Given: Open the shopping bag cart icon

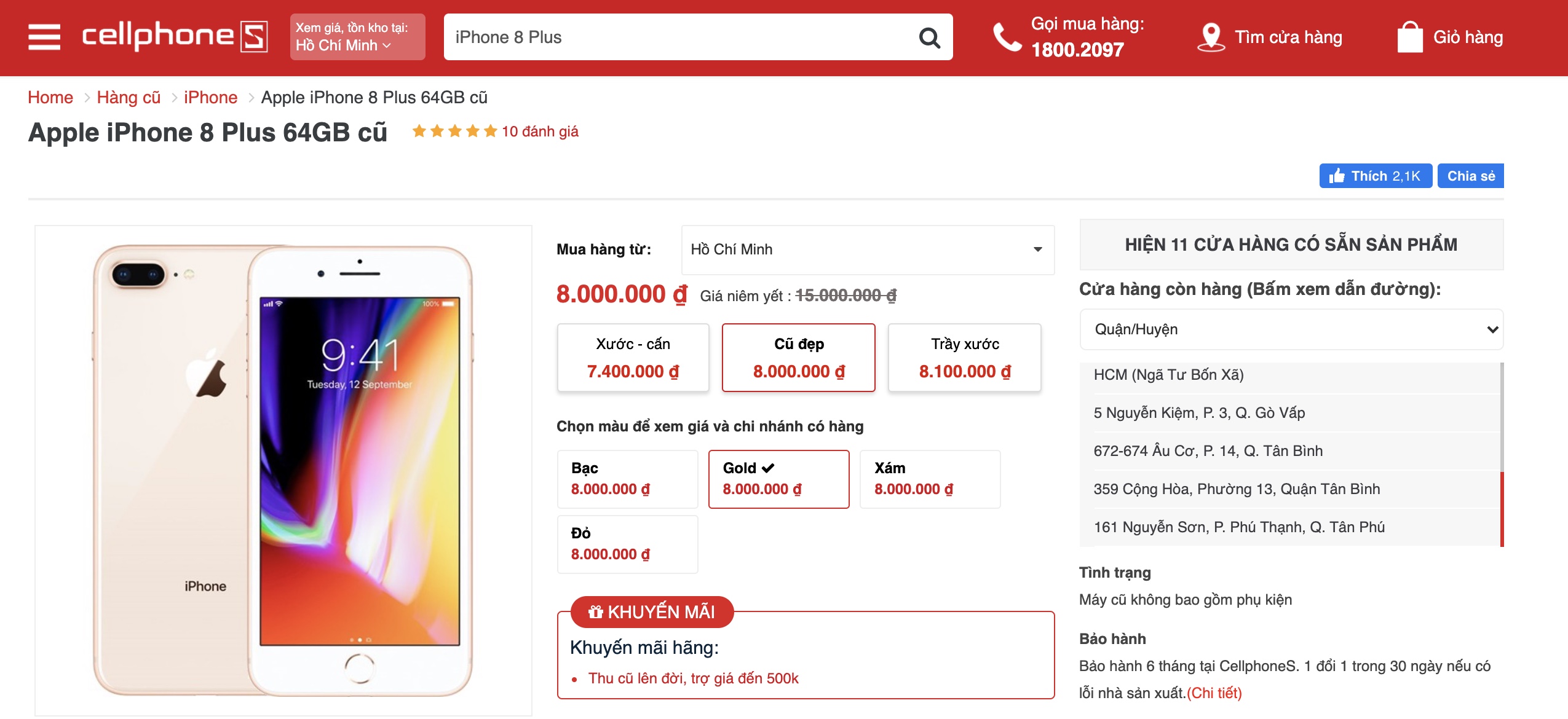Looking at the screenshot, I should (x=1410, y=37).
